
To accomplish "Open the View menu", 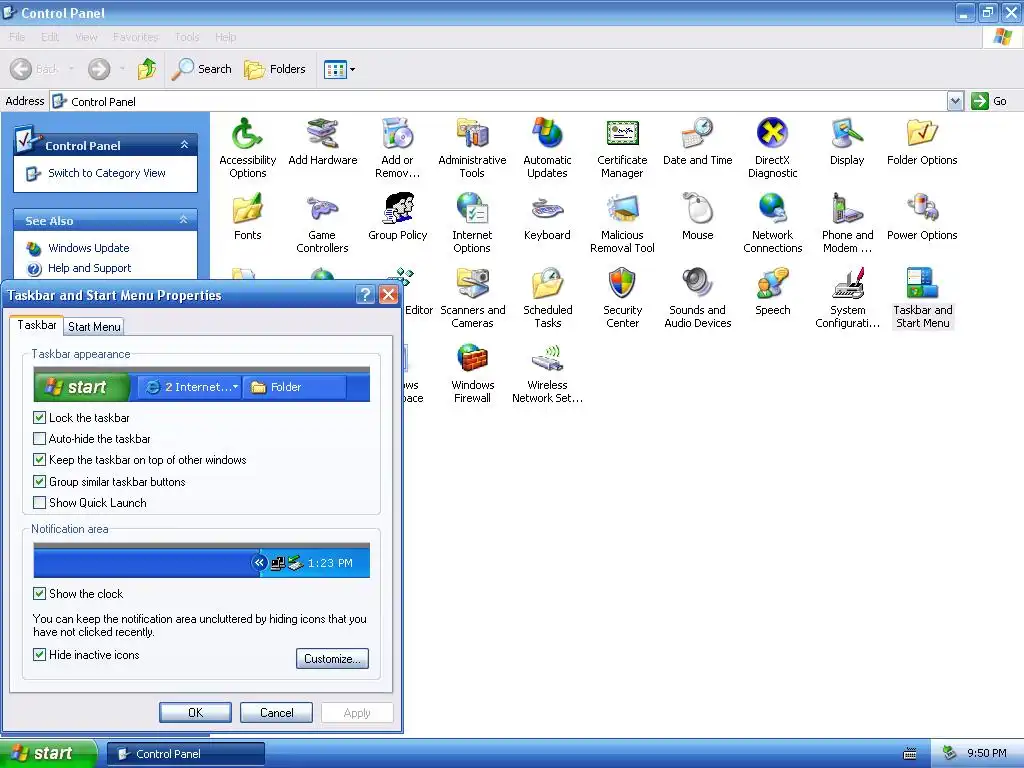I will click(86, 37).
